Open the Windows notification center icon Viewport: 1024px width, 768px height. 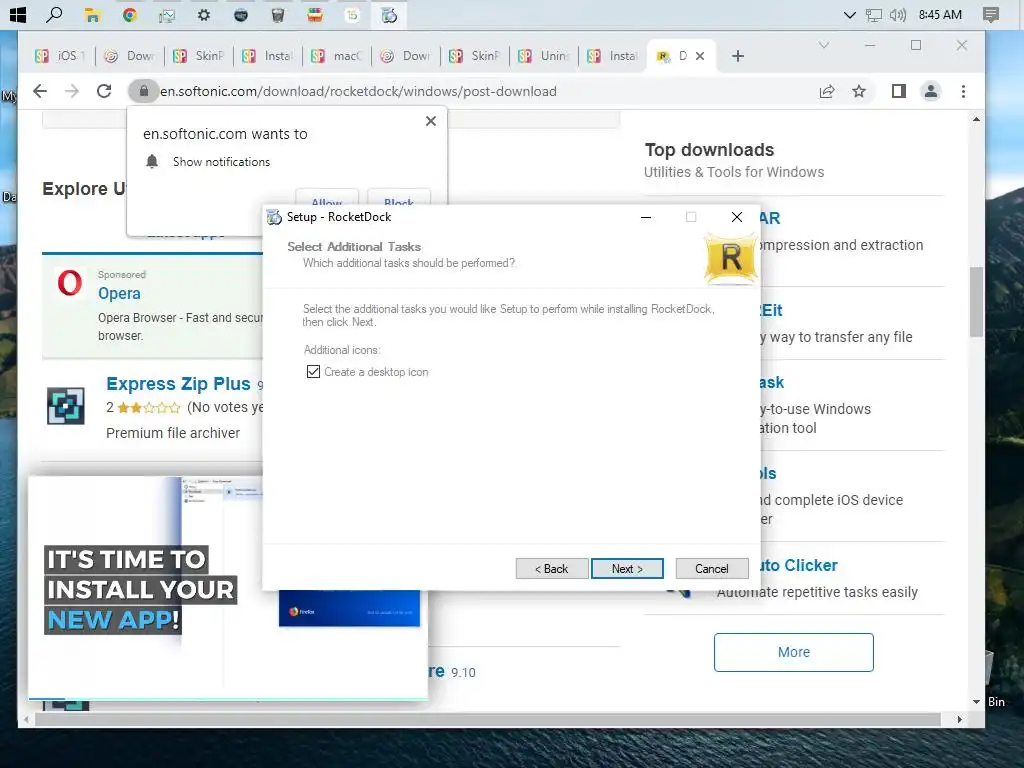tap(991, 15)
